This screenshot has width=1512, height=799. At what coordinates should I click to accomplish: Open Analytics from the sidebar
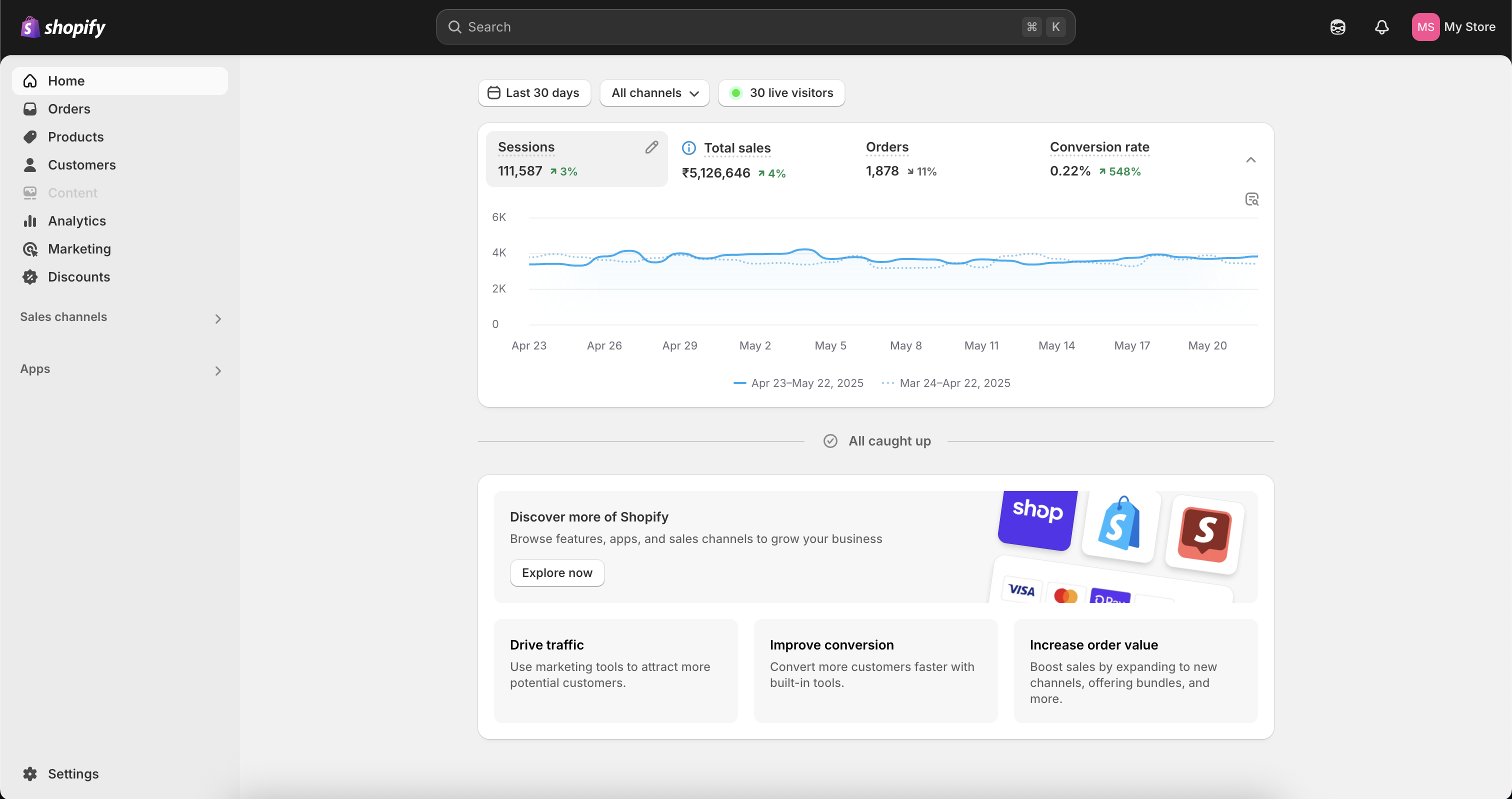(x=76, y=220)
